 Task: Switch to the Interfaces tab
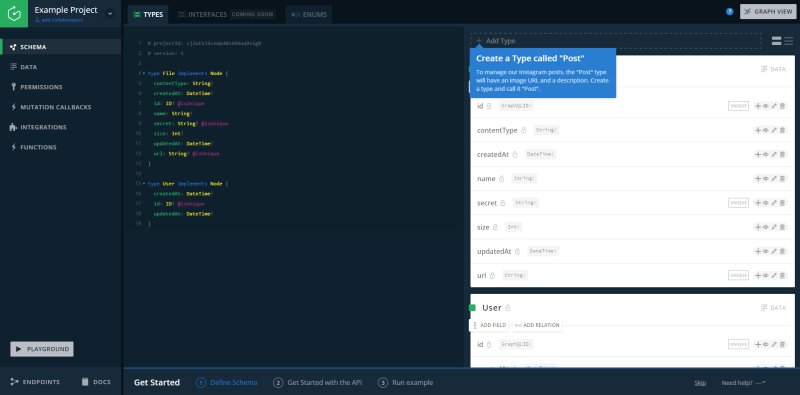pyautogui.click(x=226, y=15)
